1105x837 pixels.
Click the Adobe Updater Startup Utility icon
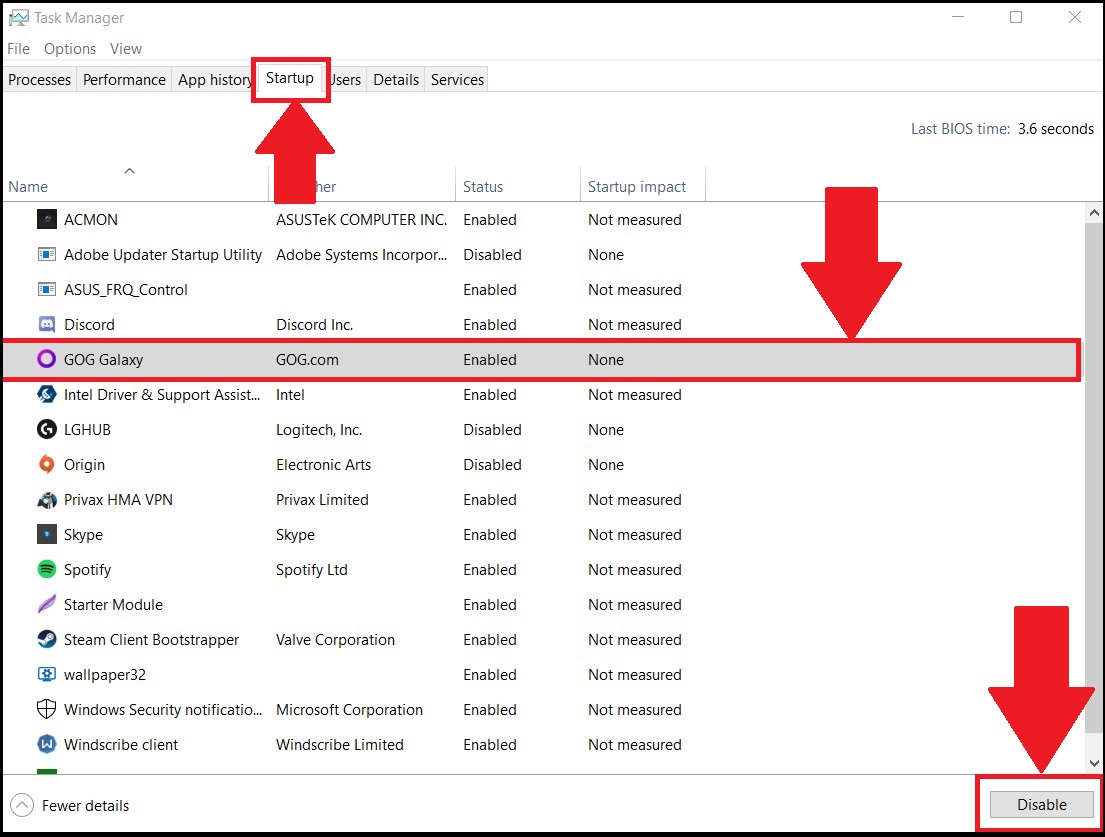[47, 254]
